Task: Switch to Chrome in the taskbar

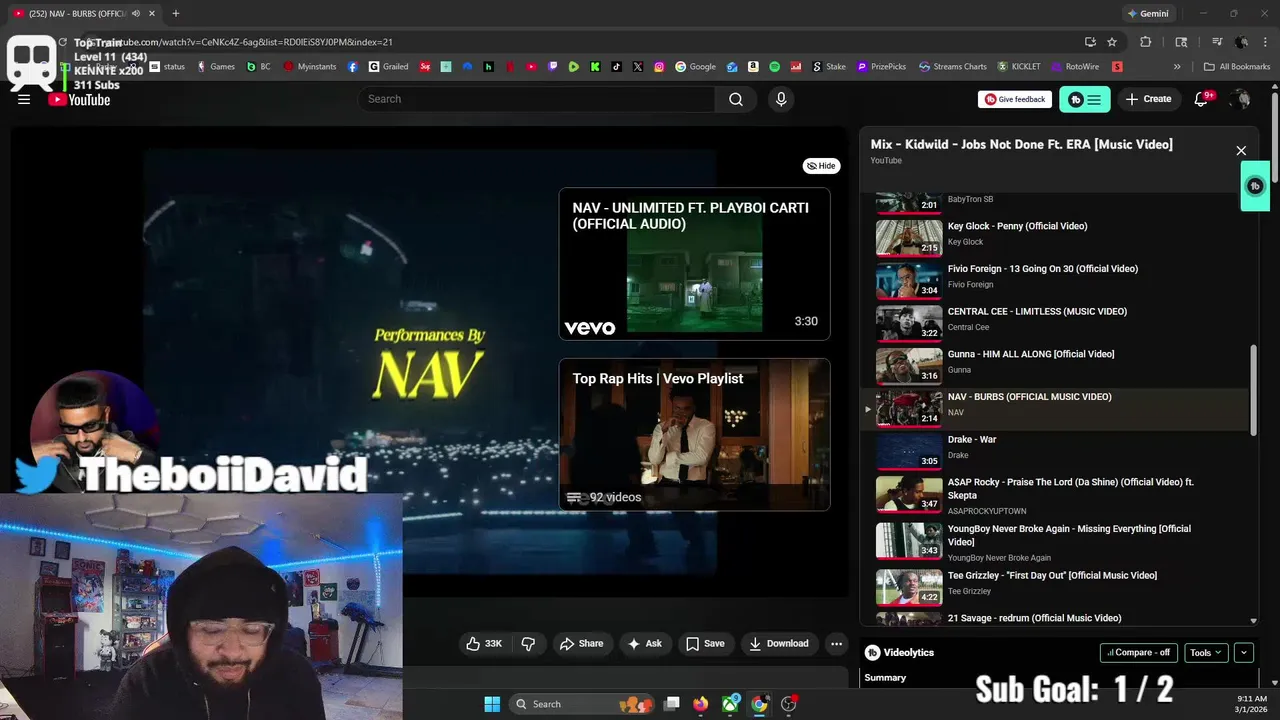Action: (760, 704)
